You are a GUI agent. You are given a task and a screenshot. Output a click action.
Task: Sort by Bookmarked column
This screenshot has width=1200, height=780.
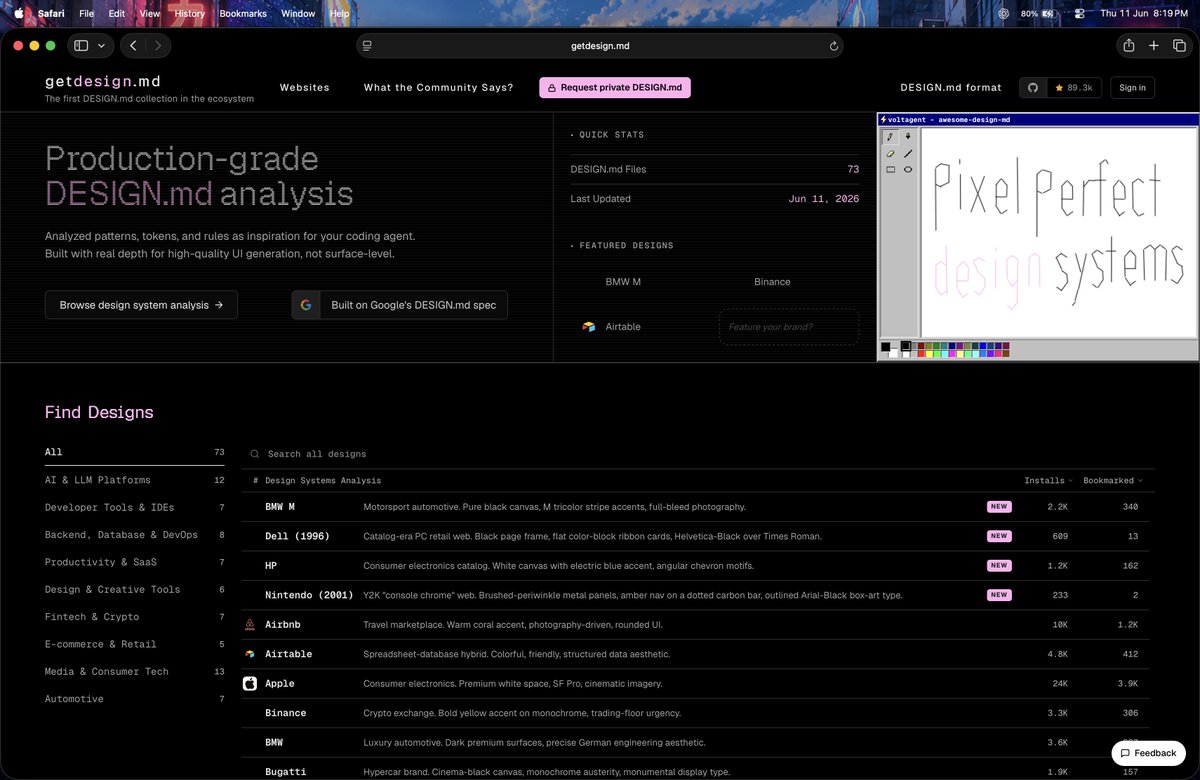pyautogui.click(x=1113, y=481)
